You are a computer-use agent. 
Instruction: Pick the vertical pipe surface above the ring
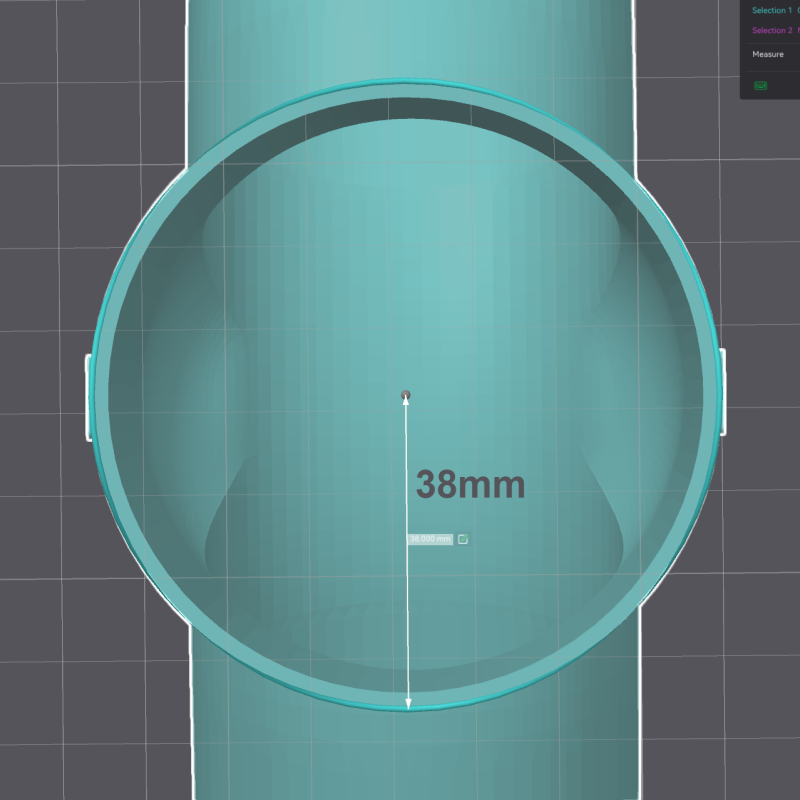click(x=407, y=40)
